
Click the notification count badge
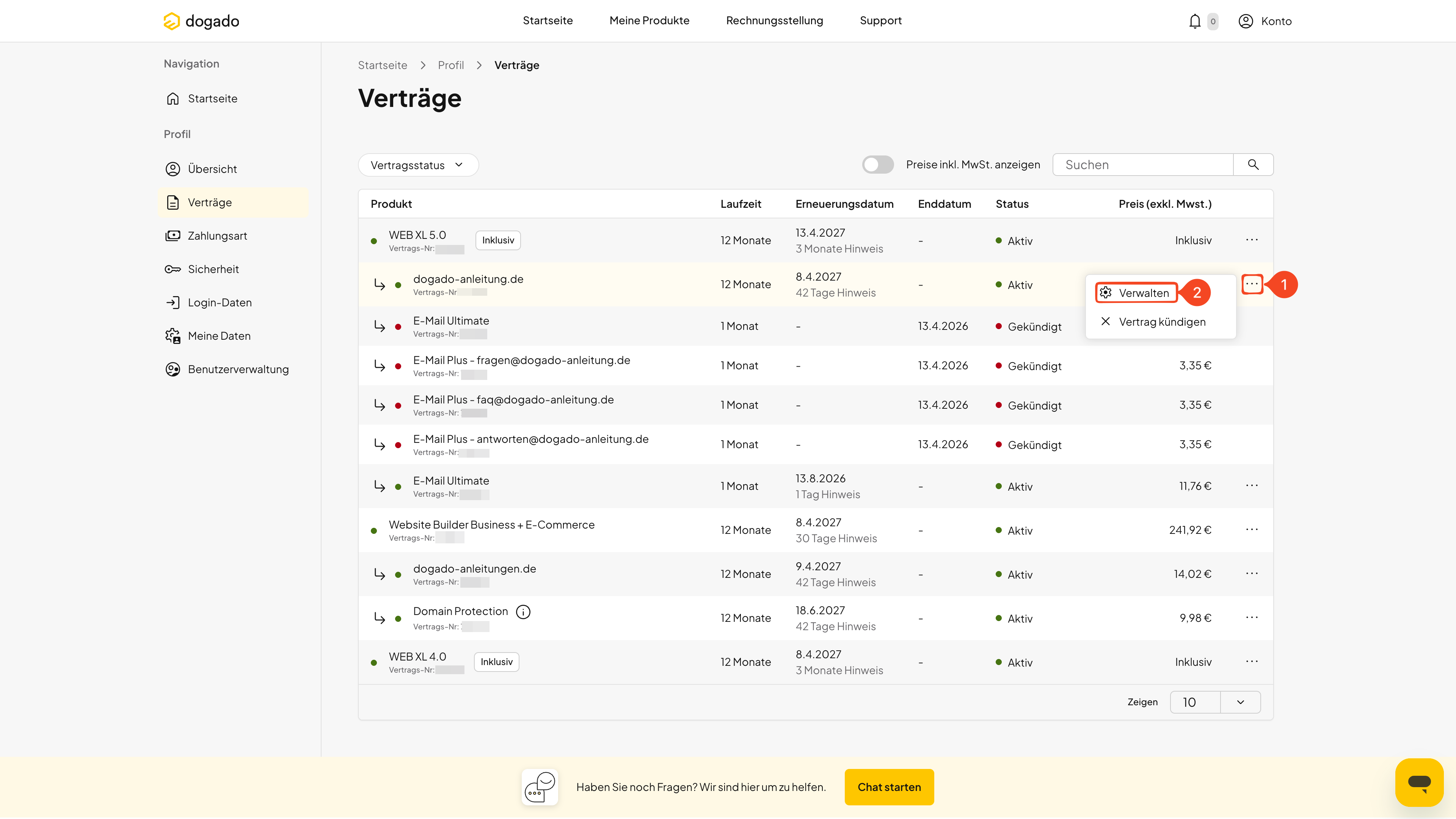(x=1213, y=22)
